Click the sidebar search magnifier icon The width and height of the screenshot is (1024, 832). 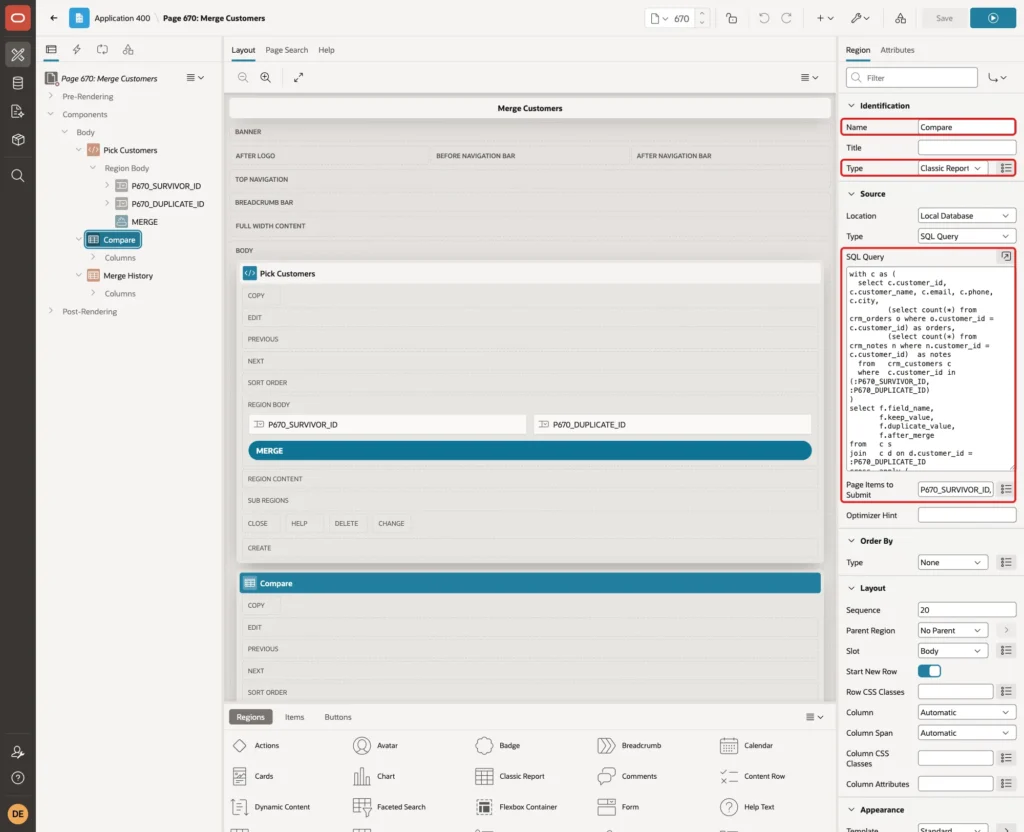pyautogui.click(x=18, y=176)
